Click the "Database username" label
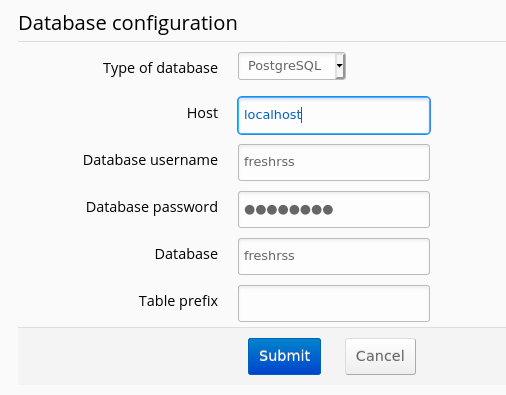Screen dimensions: 506x395 click(150, 160)
